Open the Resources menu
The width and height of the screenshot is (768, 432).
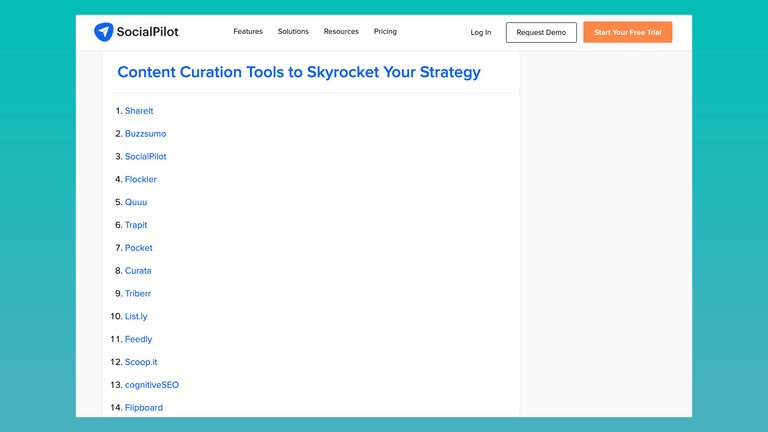341,31
